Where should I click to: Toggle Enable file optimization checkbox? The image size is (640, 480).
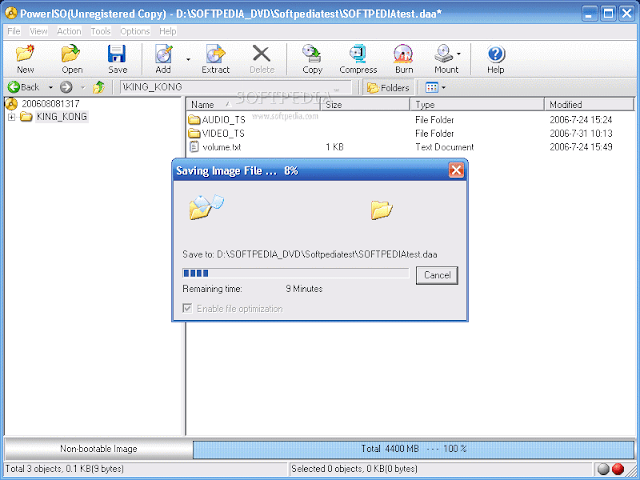187,308
